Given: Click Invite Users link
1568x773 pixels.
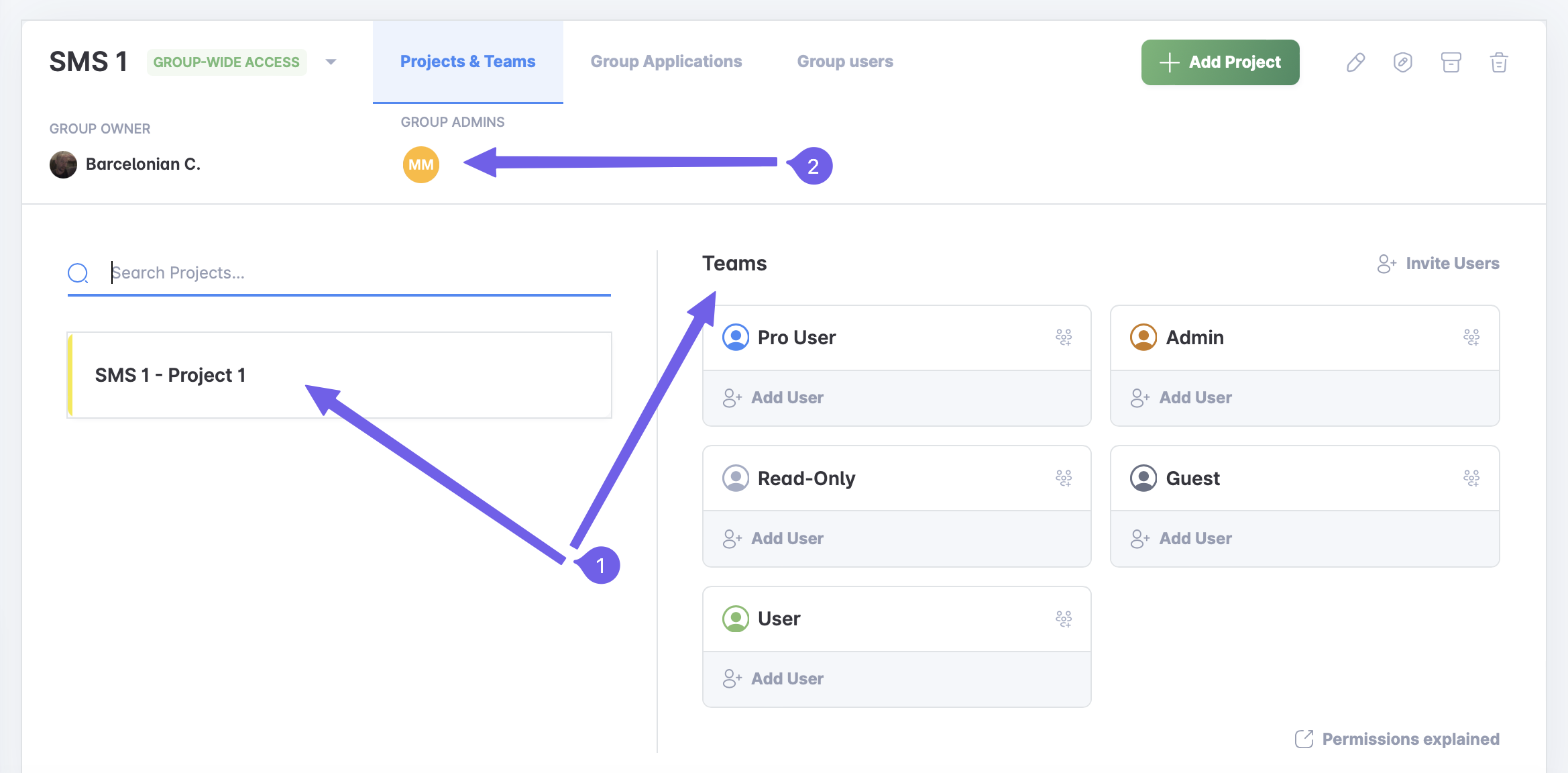Looking at the screenshot, I should point(1439,264).
